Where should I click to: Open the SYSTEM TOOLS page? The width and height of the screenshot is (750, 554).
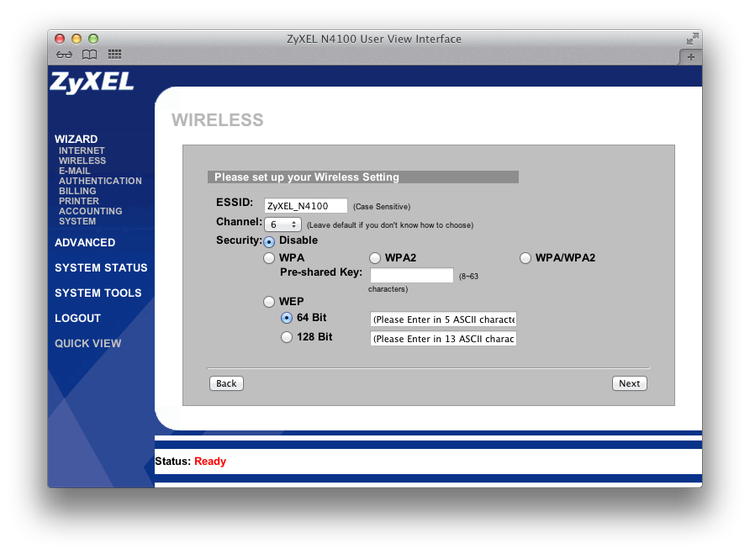98,293
